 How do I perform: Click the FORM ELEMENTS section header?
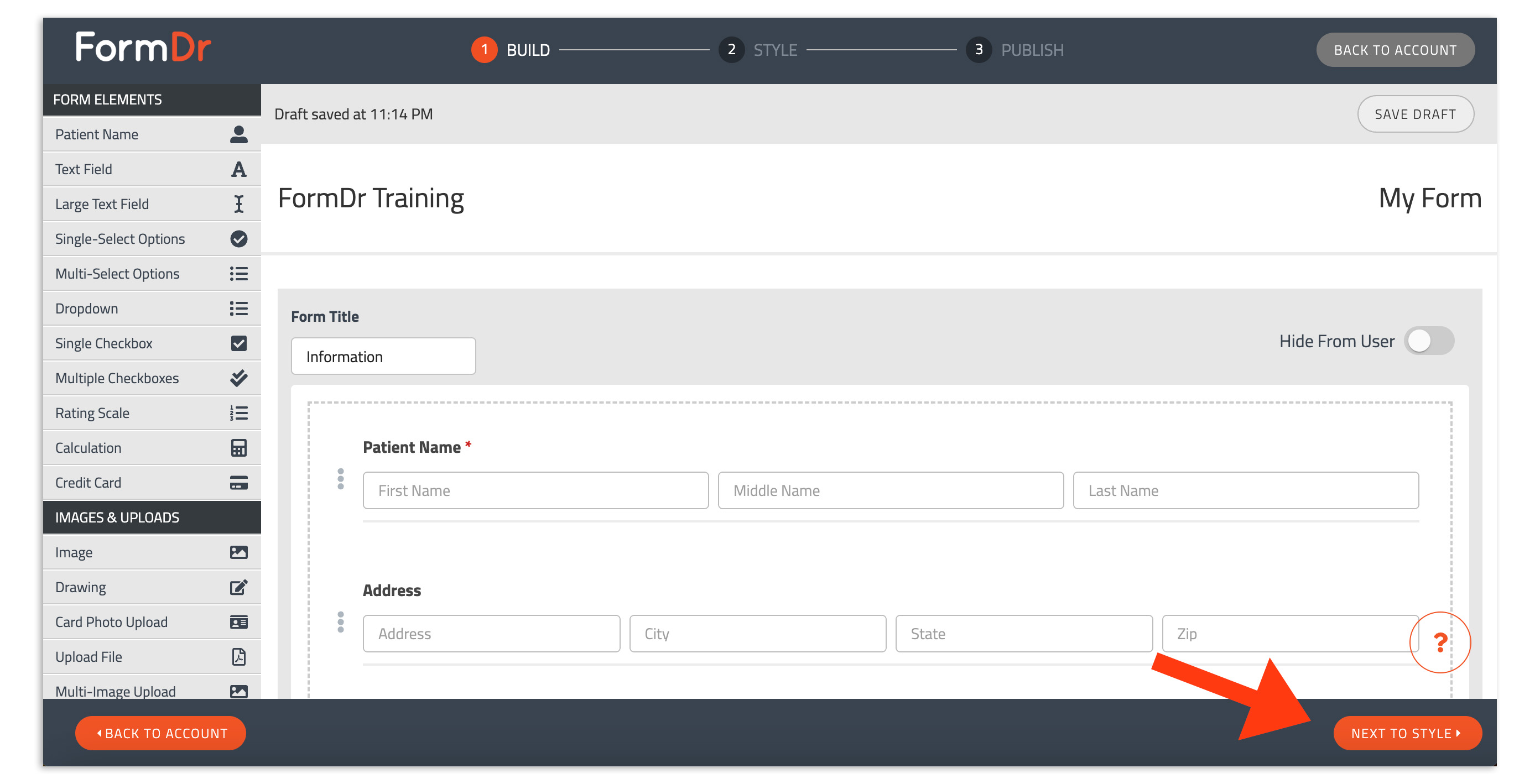click(x=152, y=99)
